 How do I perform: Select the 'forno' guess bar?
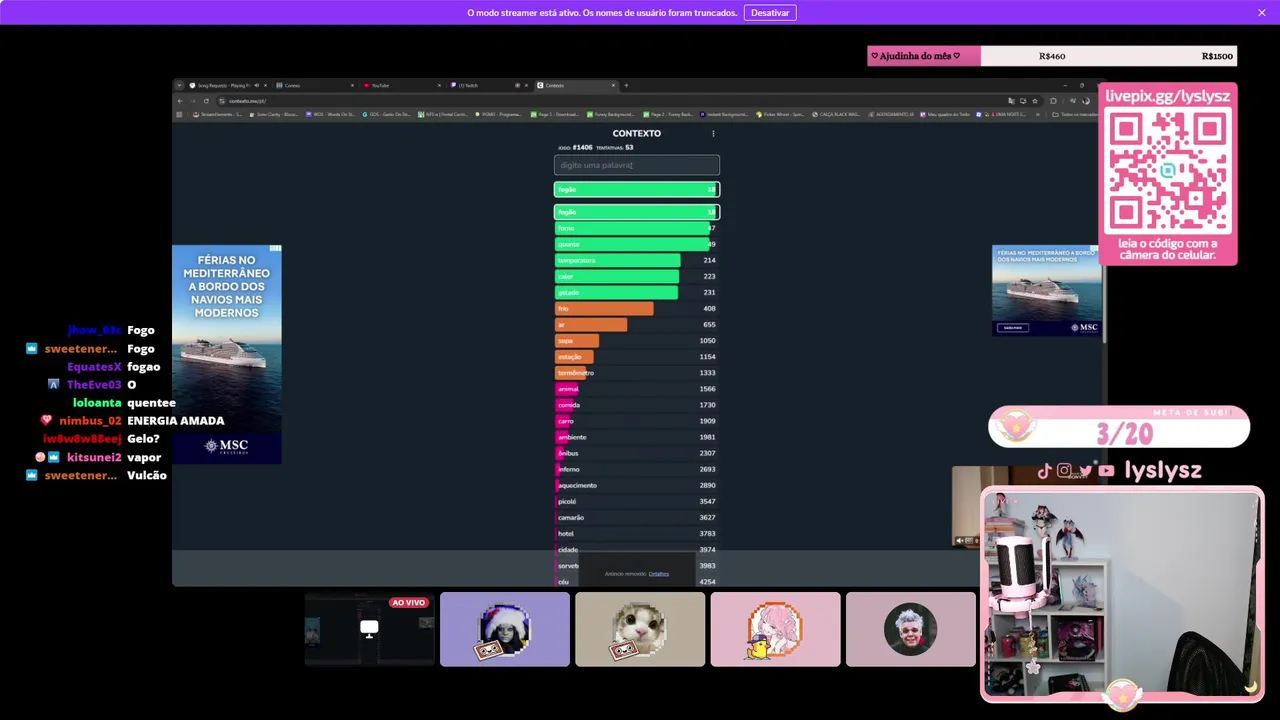[x=637, y=228]
